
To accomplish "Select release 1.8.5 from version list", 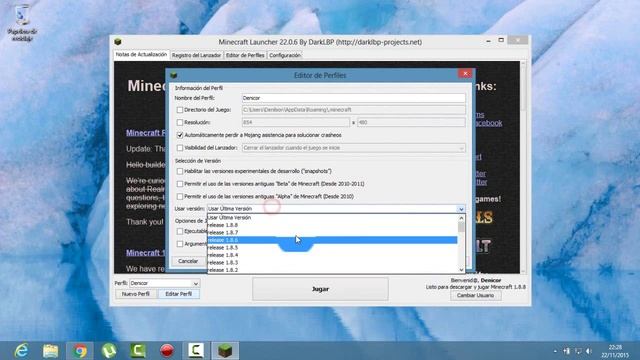I will click(x=332, y=247).
